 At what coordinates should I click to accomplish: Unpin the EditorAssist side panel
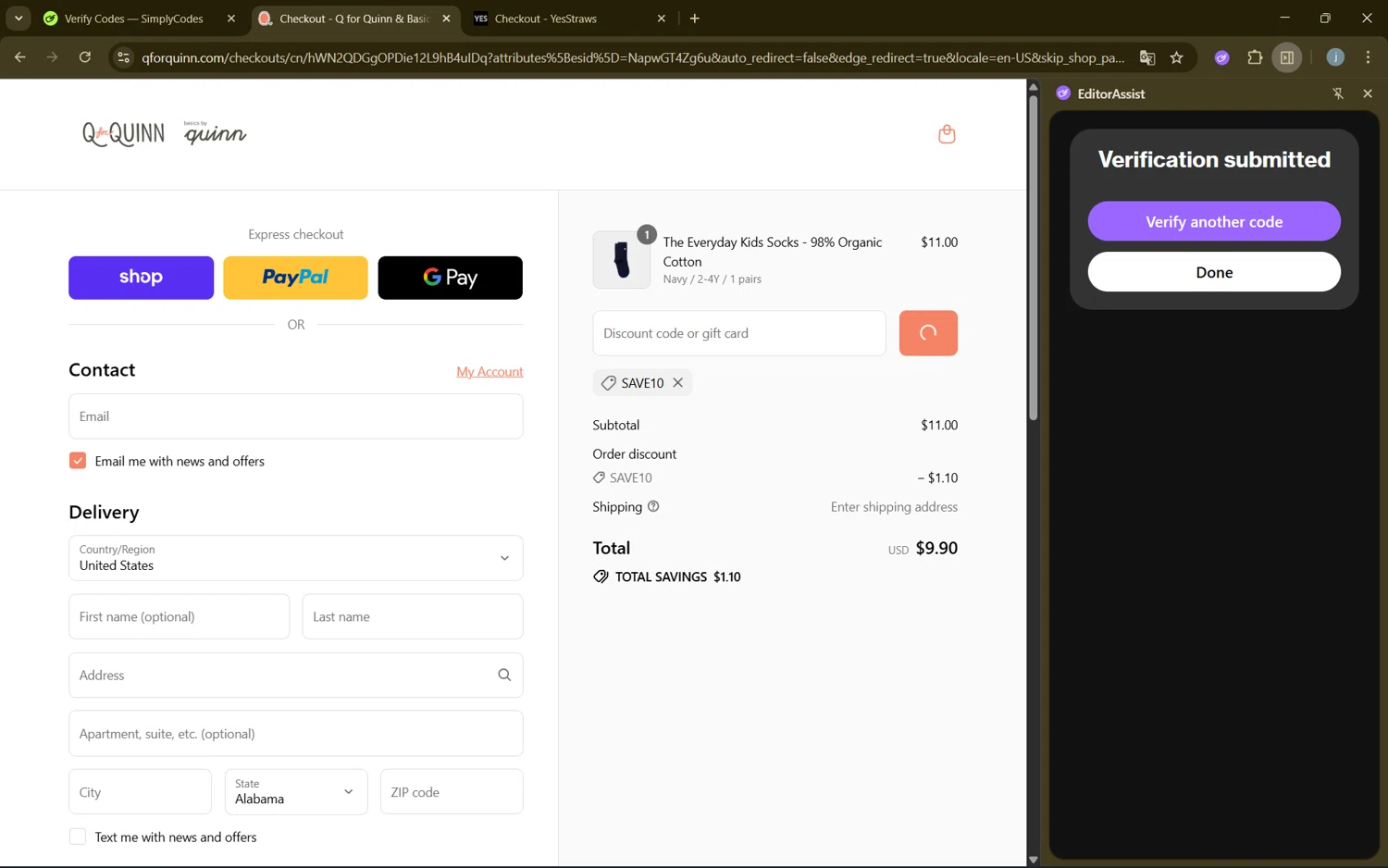pos(1338,93)
